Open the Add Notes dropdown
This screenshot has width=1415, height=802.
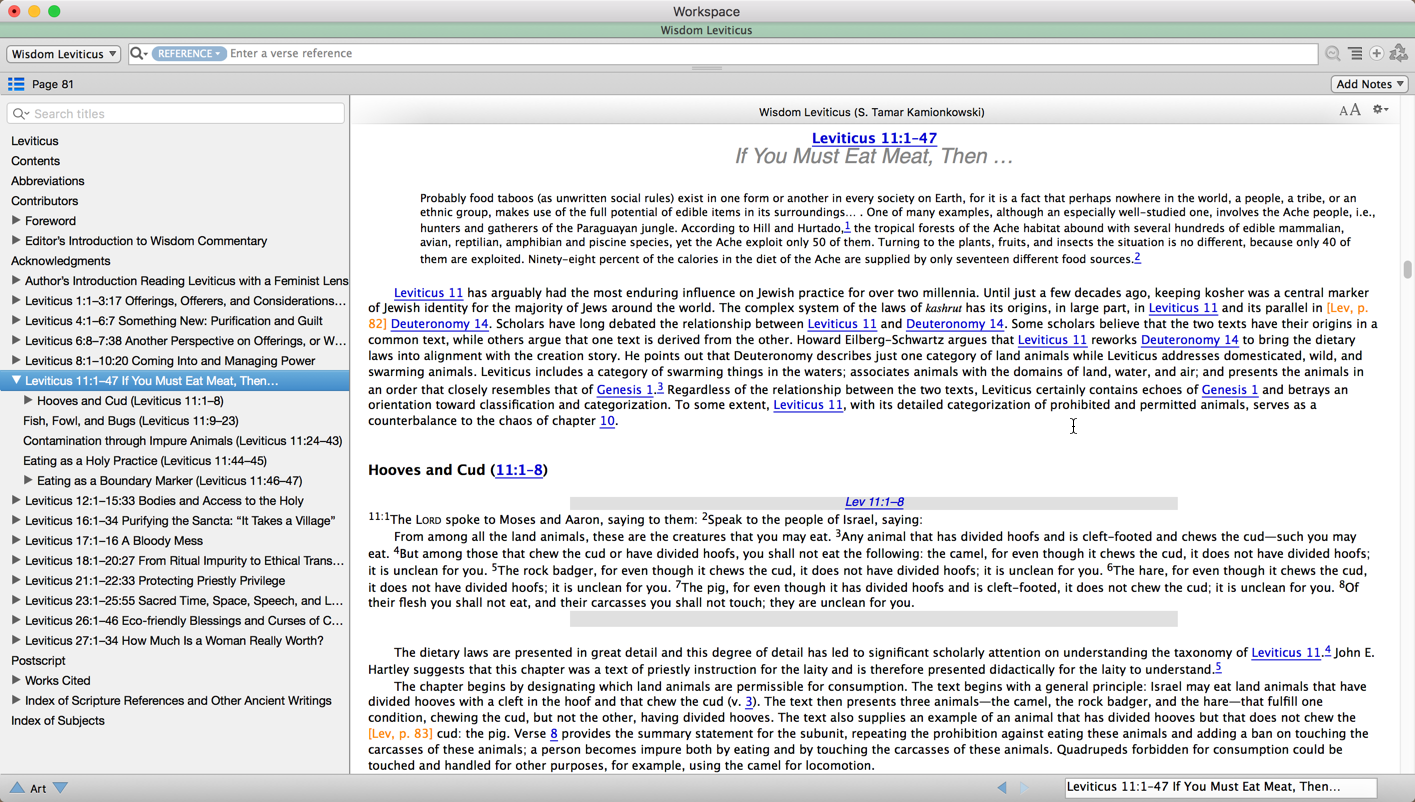pos(1369,84)
